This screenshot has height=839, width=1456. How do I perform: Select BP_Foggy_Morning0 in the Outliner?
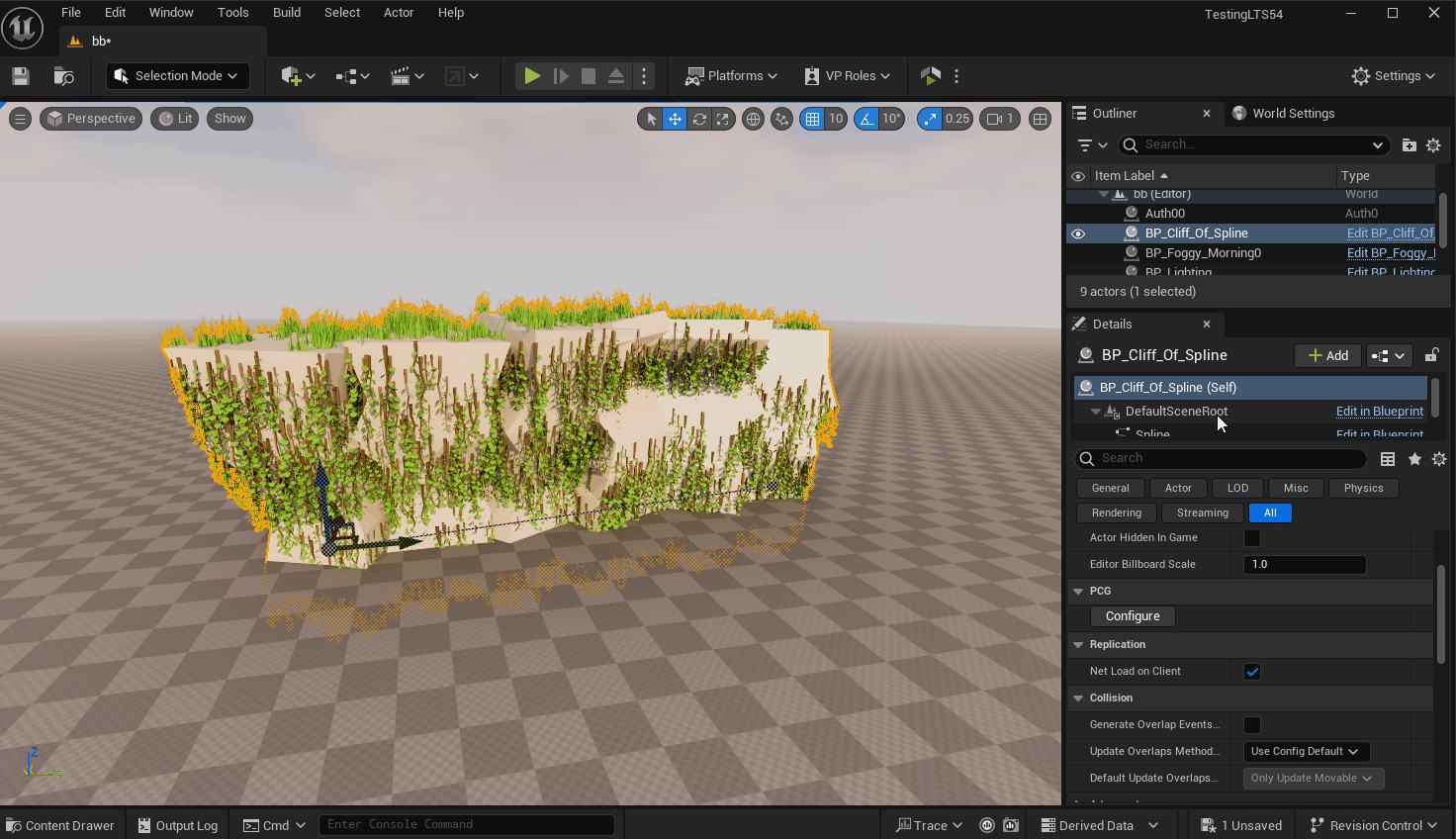(x=1203, y=253)
